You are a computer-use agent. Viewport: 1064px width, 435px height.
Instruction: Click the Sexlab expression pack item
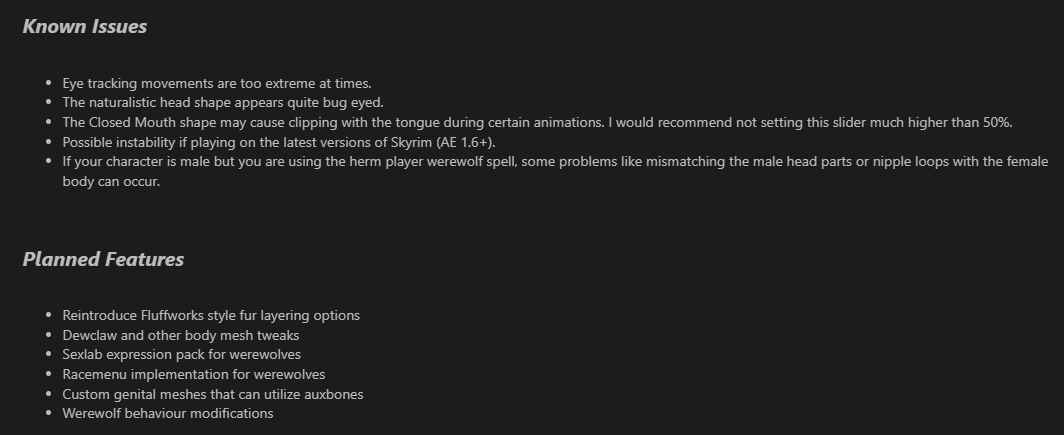pyautogui.click(x=182, y=354)
